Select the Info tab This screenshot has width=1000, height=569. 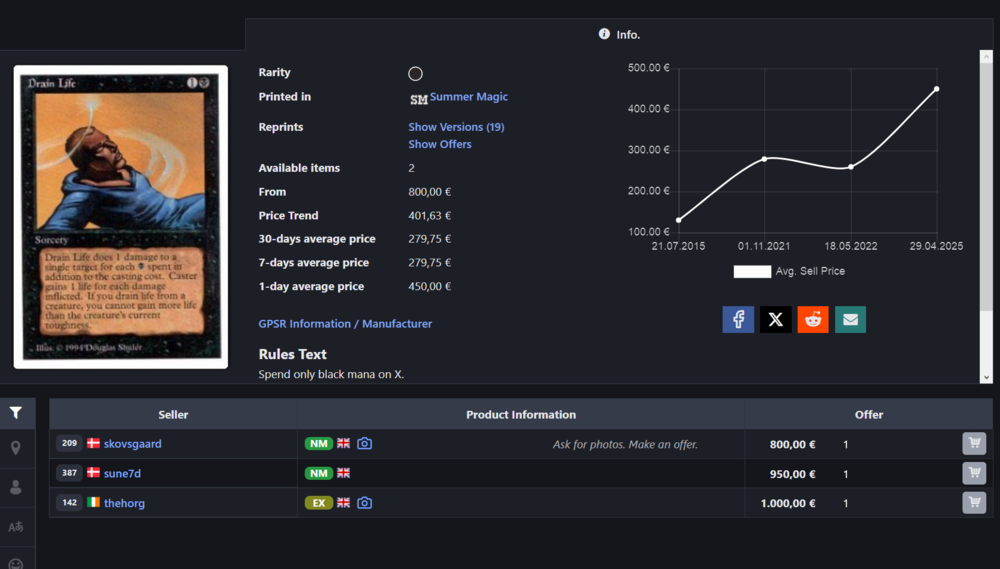[x=619, y=34]
